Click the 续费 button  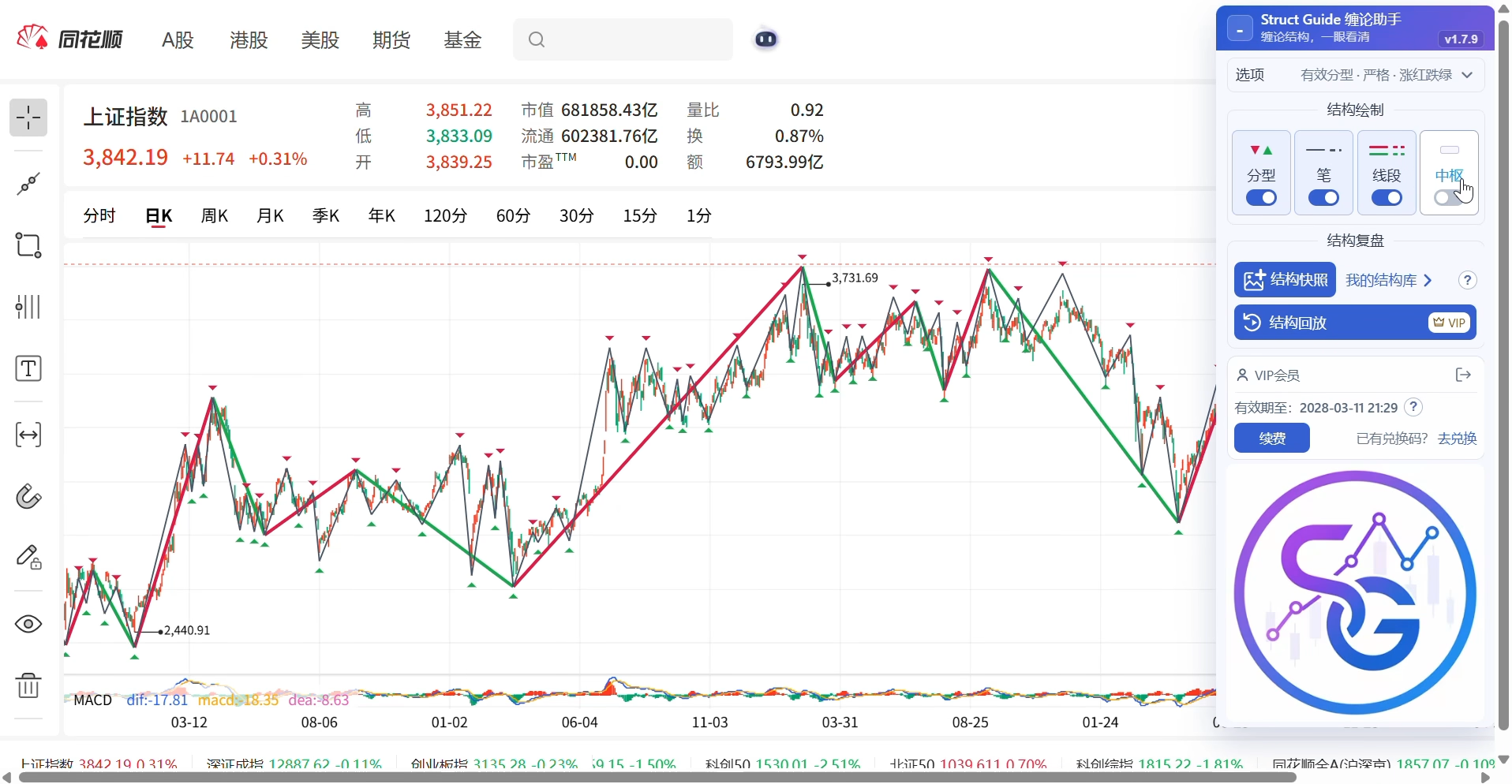coord(1272,438)
